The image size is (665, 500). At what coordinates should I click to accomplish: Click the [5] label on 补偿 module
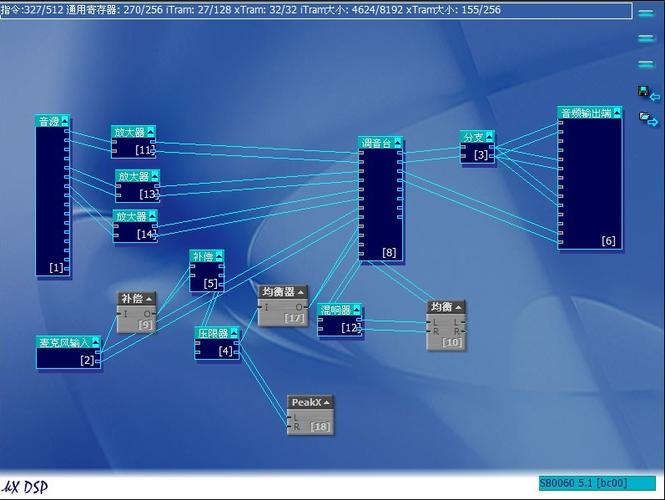pos(210,284)
